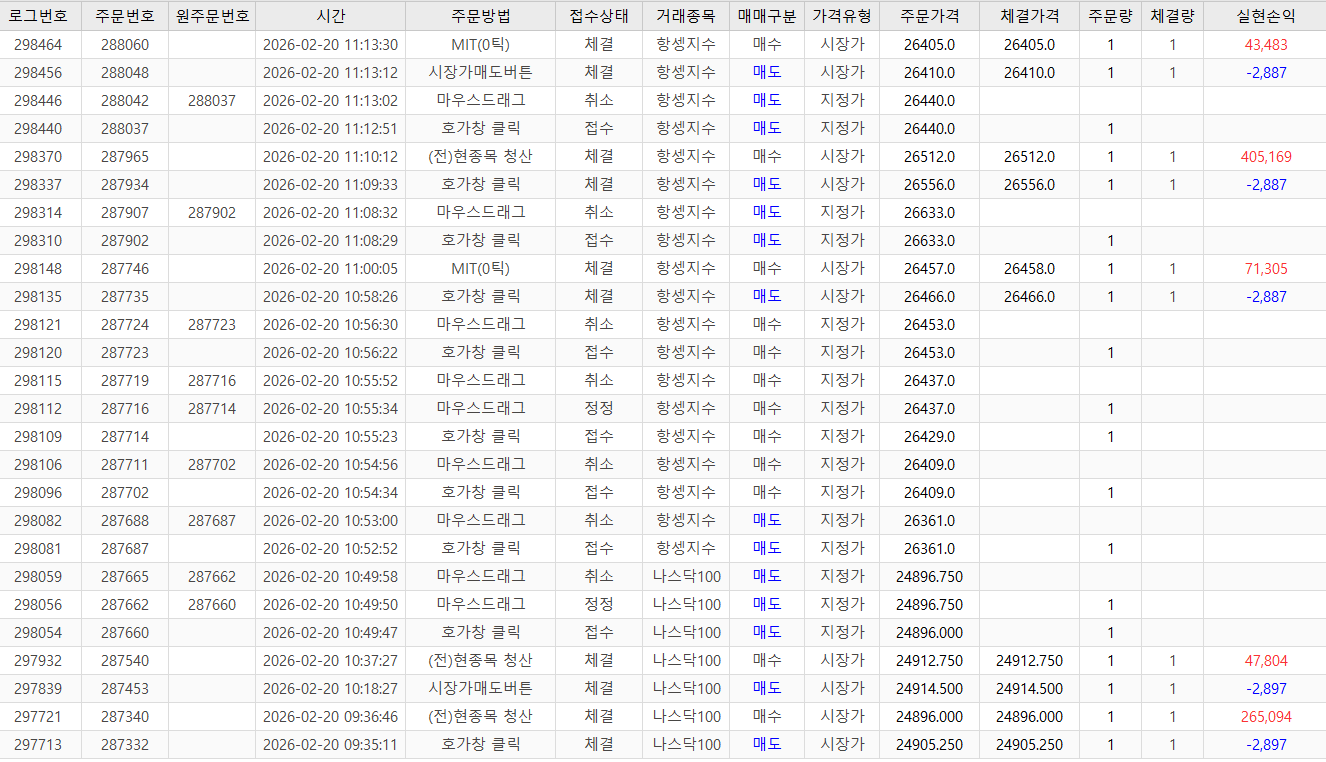
Task: Click the 매매구분 column header
Action: coord(767,16)
